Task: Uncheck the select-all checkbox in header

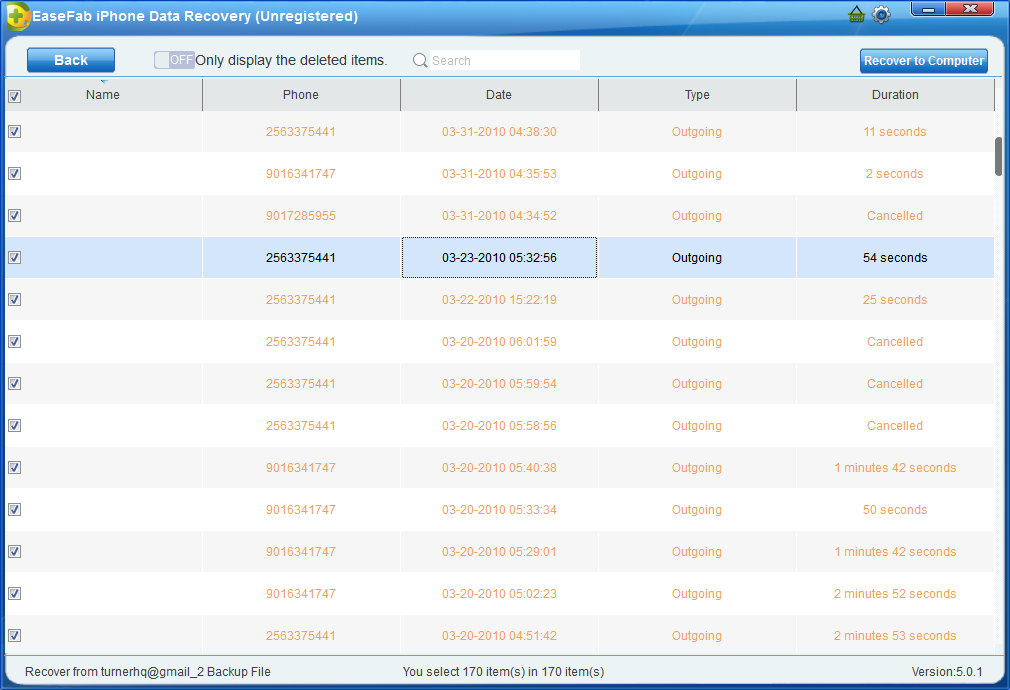Action: pyautogui.click(x=14, y=97)
